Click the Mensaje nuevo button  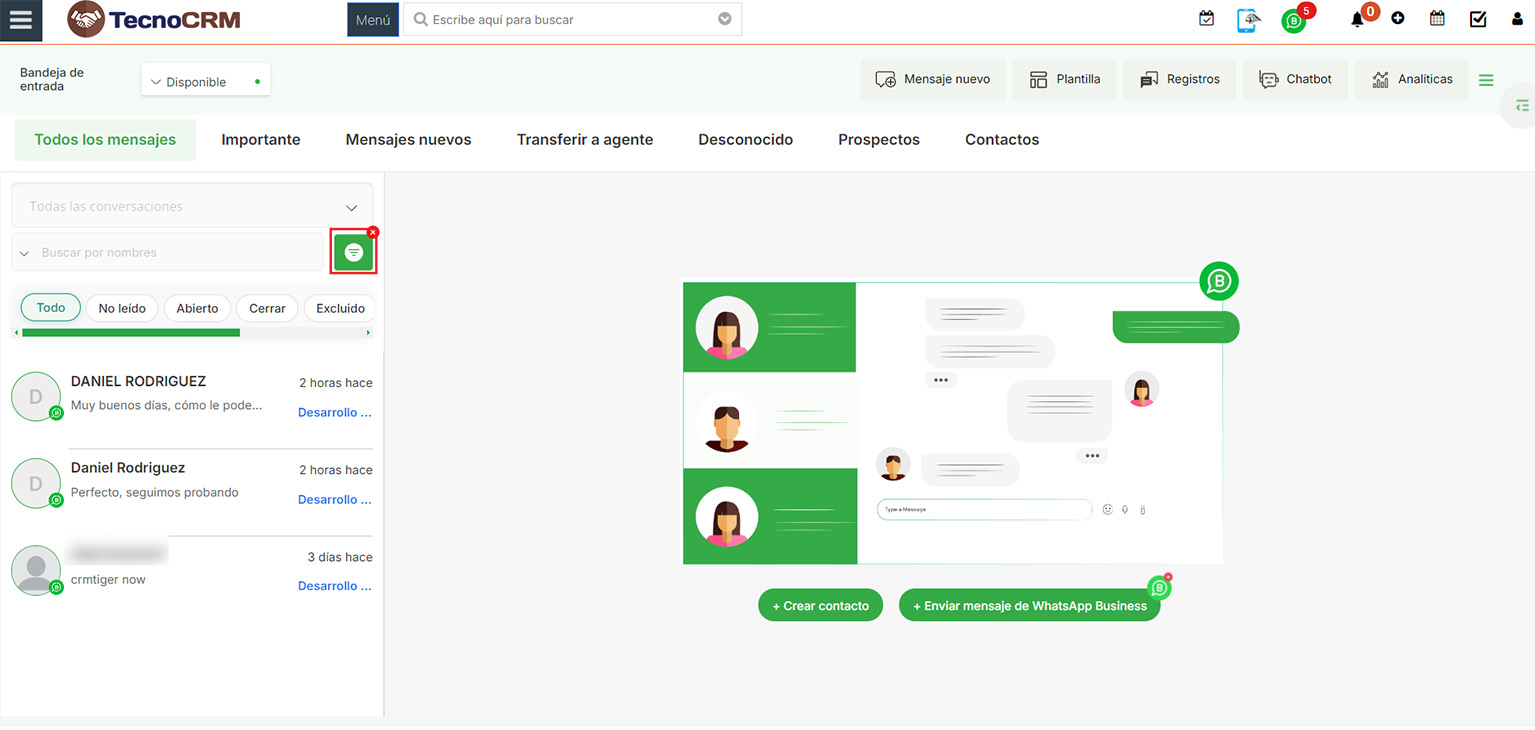tap(932, 80)
